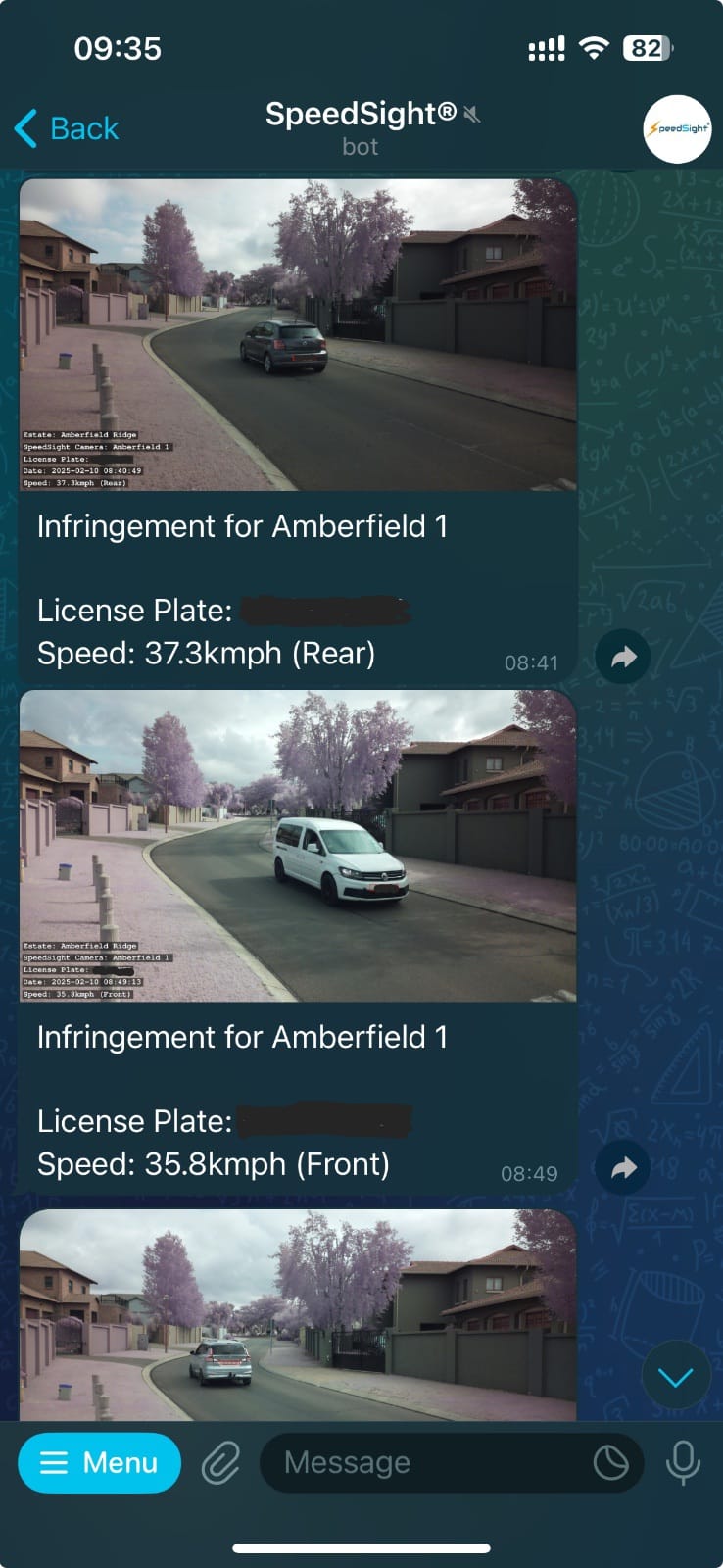Tap the microphone to record voice
This screenshot has height=1568, width=723.
683,1463
